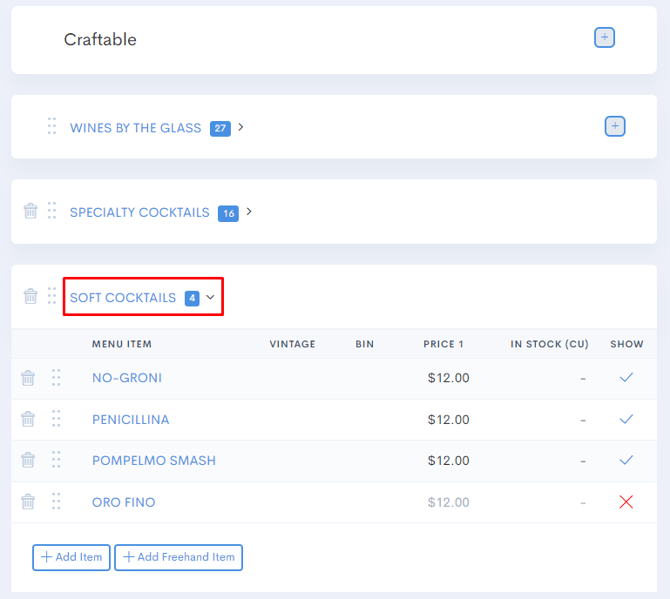Click the Menu Item column header

(x=122, y=344)
